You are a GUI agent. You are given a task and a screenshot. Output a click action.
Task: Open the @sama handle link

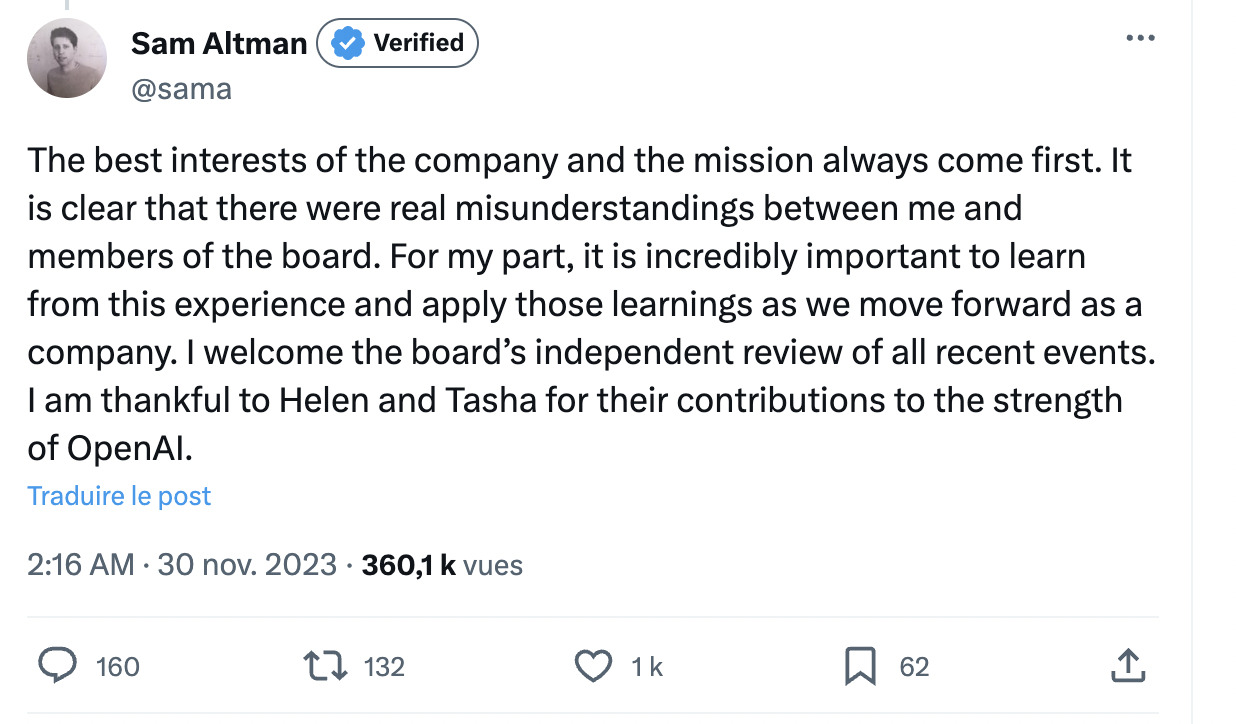coord(181,89)
